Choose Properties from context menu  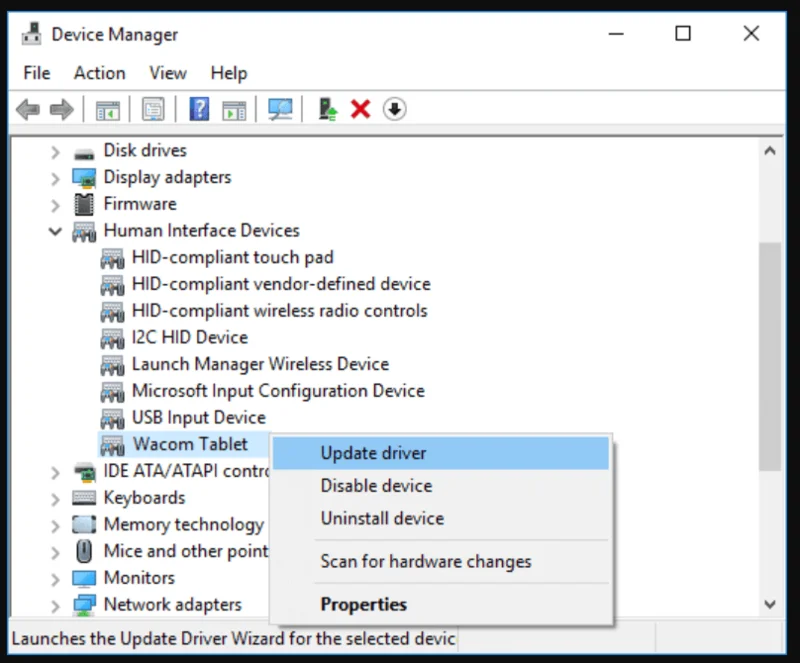click(441, 604)
